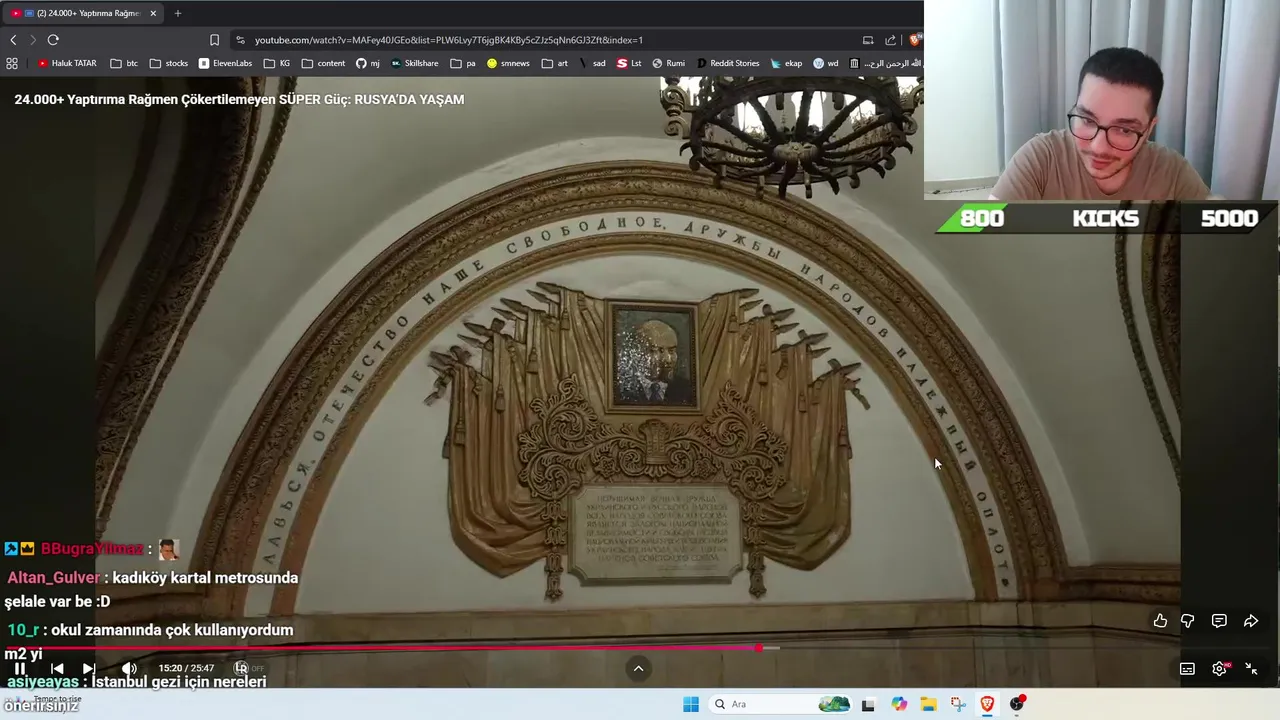This screenshot has height=720, width=1280.
Task: Click the video title text
Action: (x=239, y=99)
